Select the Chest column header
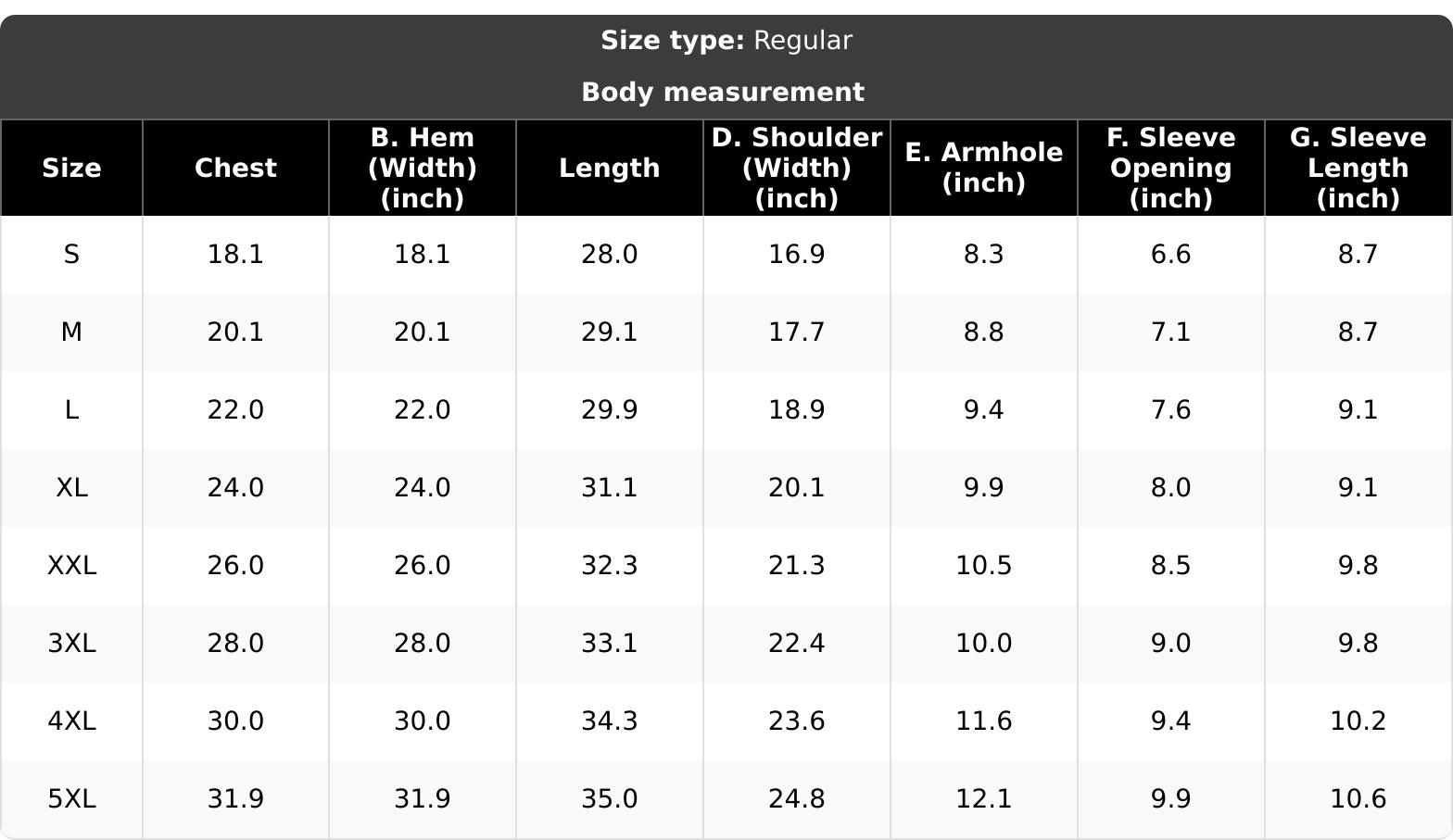The width and height of the screenshot is (1453, 840). click(x=235, y=168)
